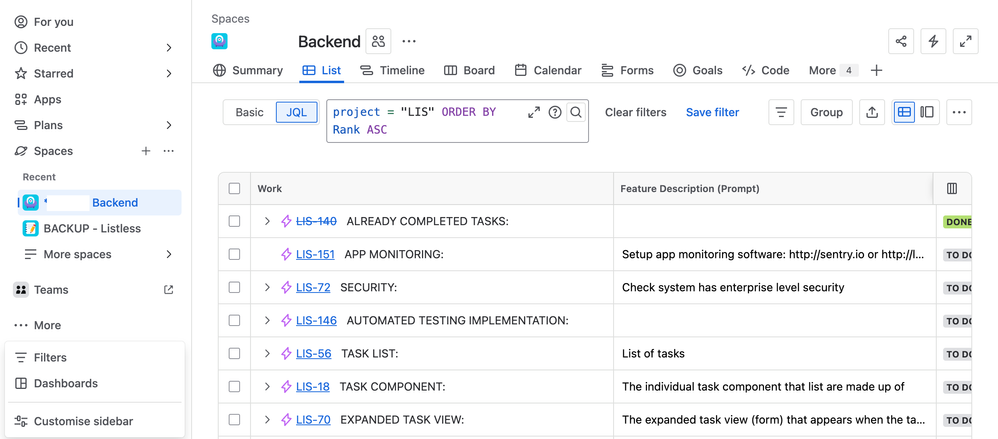Open the filter lines icon beside Group

pyautogui.click(x=781, y=113)
